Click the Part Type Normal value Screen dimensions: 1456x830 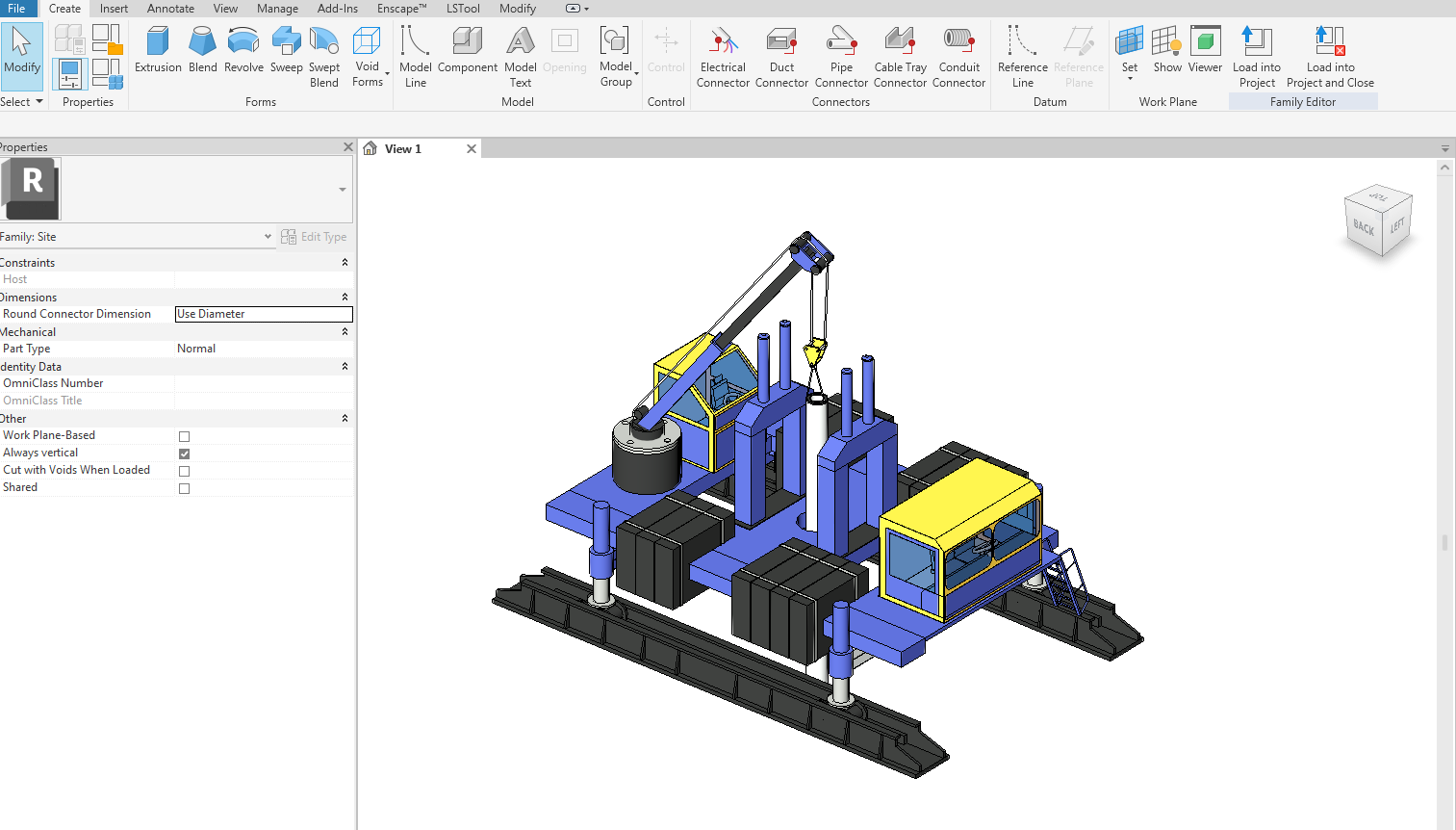pyautogui.click(x=264, y=349)
